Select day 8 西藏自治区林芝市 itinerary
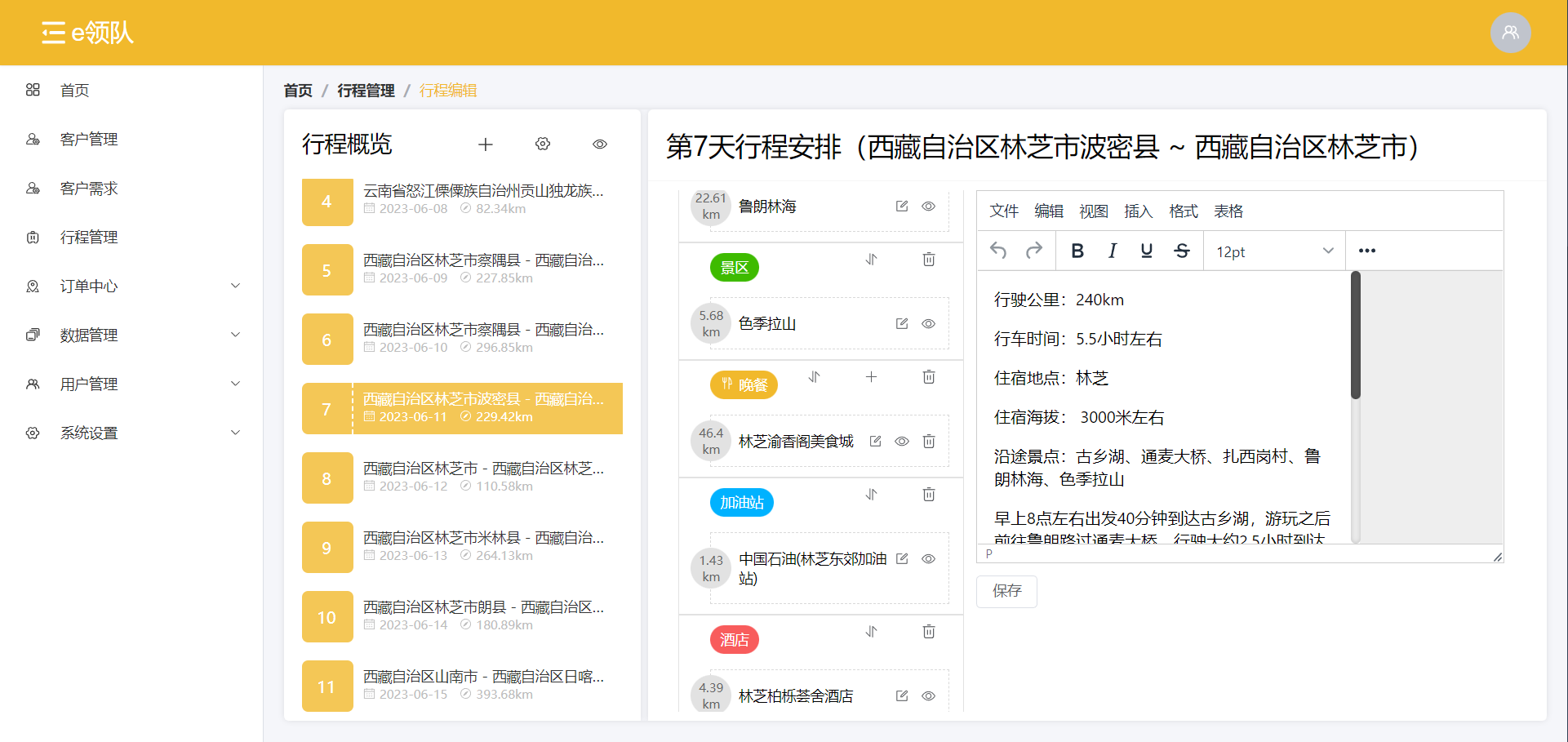 [462, 478]
